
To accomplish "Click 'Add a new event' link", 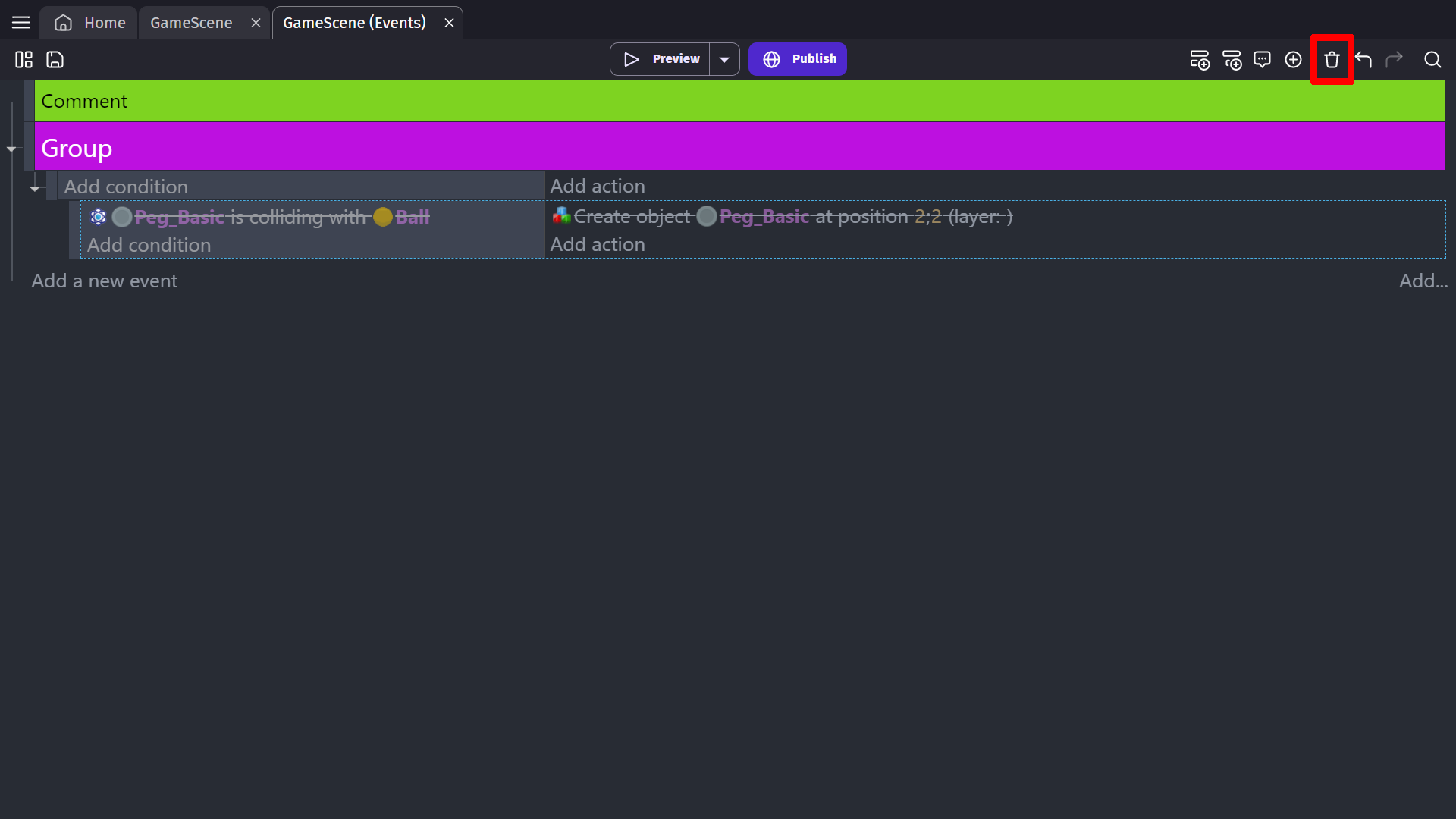I will pos(105,281).
